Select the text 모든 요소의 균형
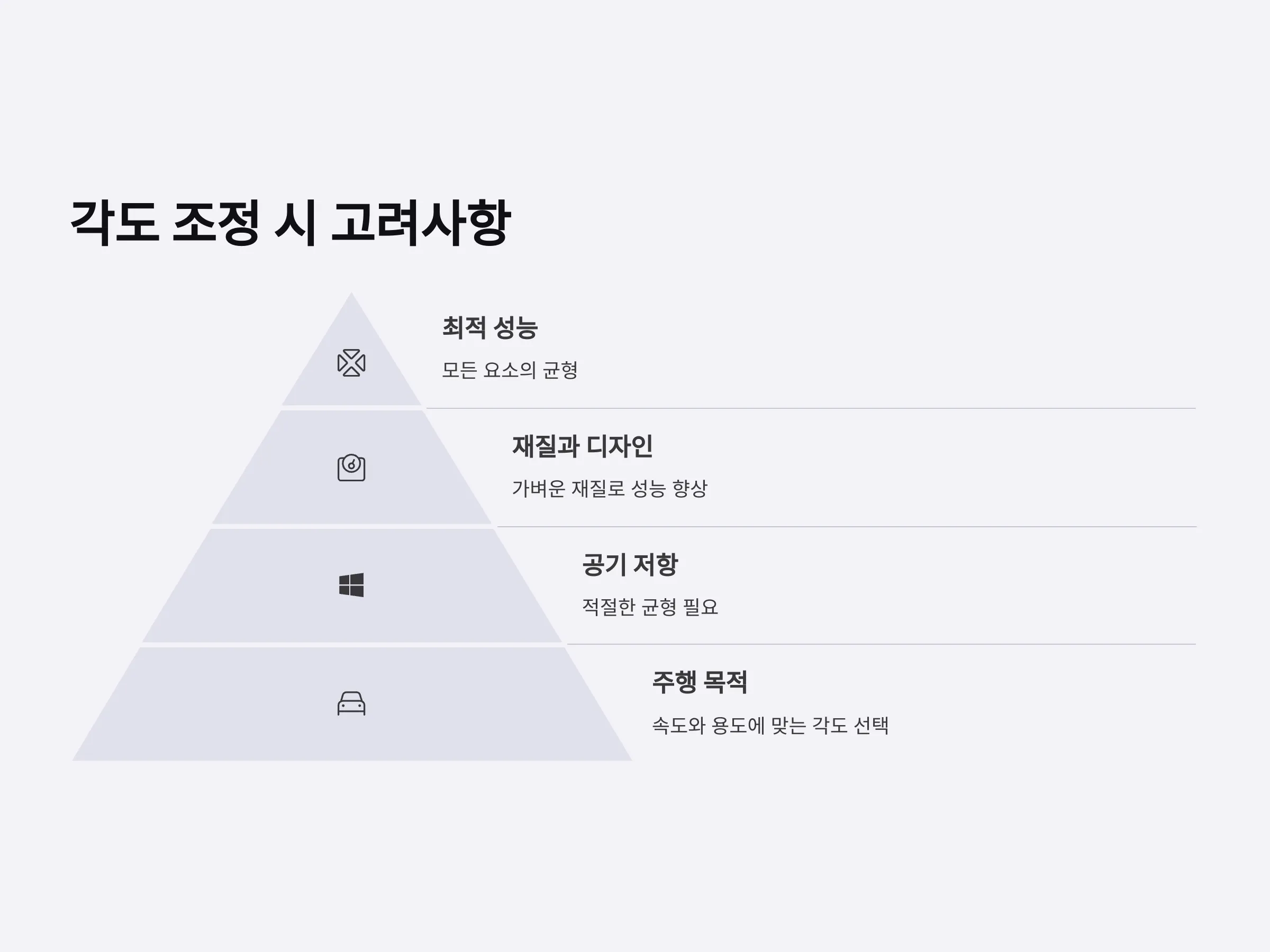Image resolution: width=1270 pixels, height=952 pixels. click(x=509, y=370)
